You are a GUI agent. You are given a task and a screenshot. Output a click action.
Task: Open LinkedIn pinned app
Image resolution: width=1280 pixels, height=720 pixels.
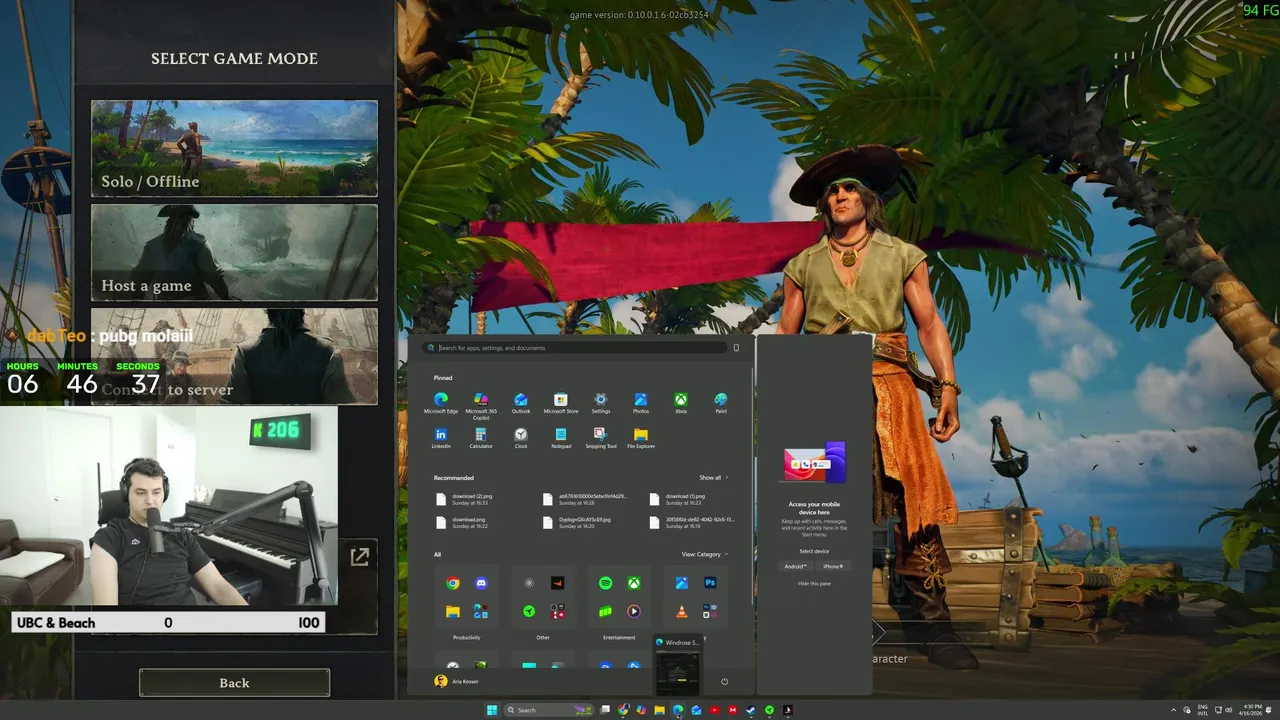click(x=441, y=438)
